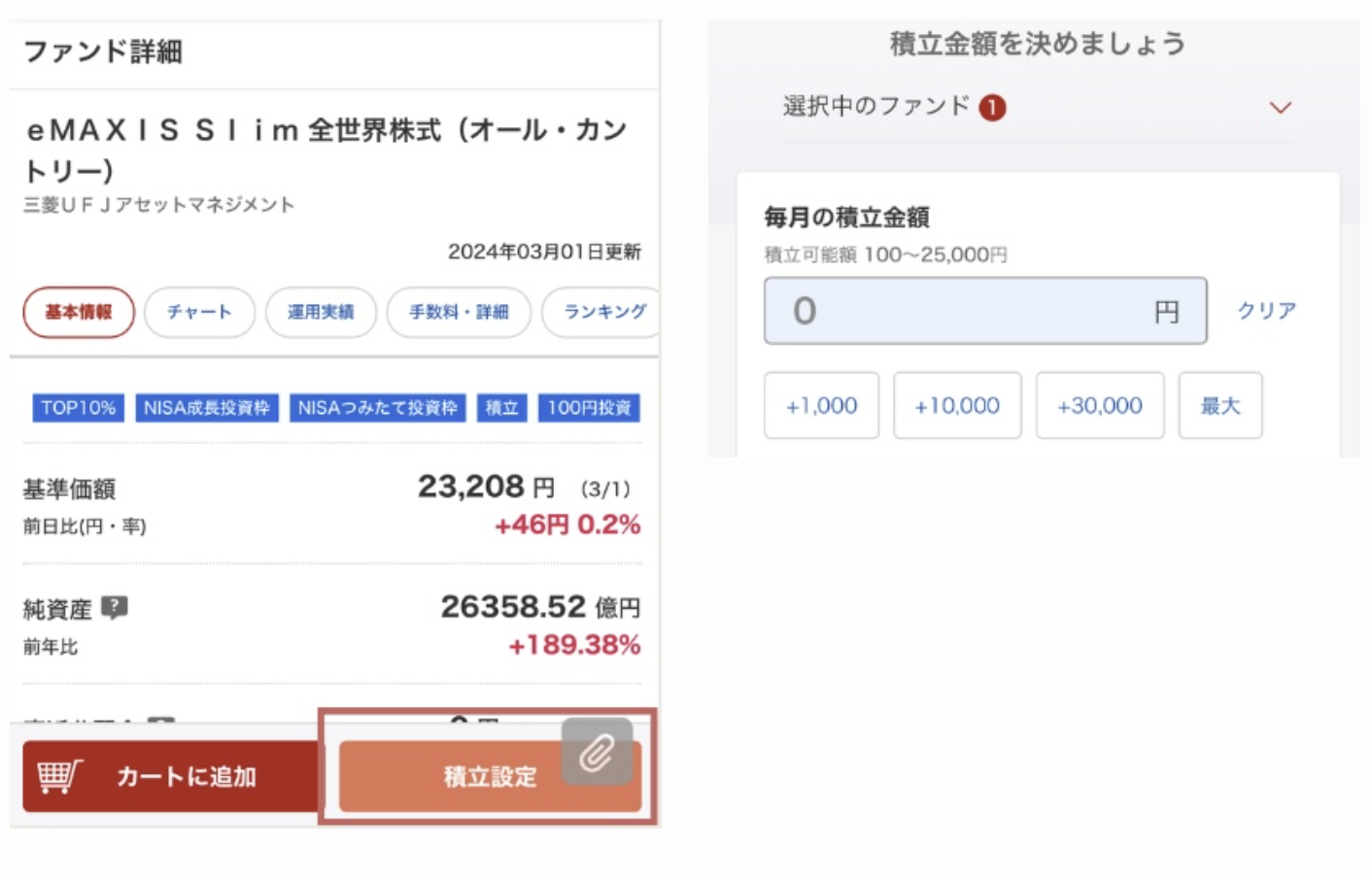Switch to the 基本情報 tab

click(79, 312)
